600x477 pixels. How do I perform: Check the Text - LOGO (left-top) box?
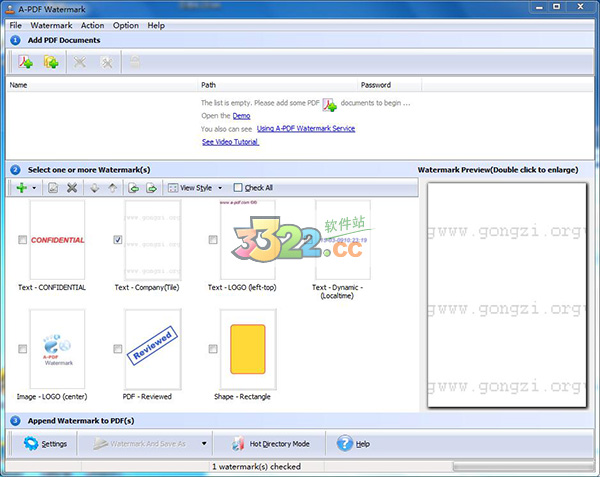click(213, 240)
